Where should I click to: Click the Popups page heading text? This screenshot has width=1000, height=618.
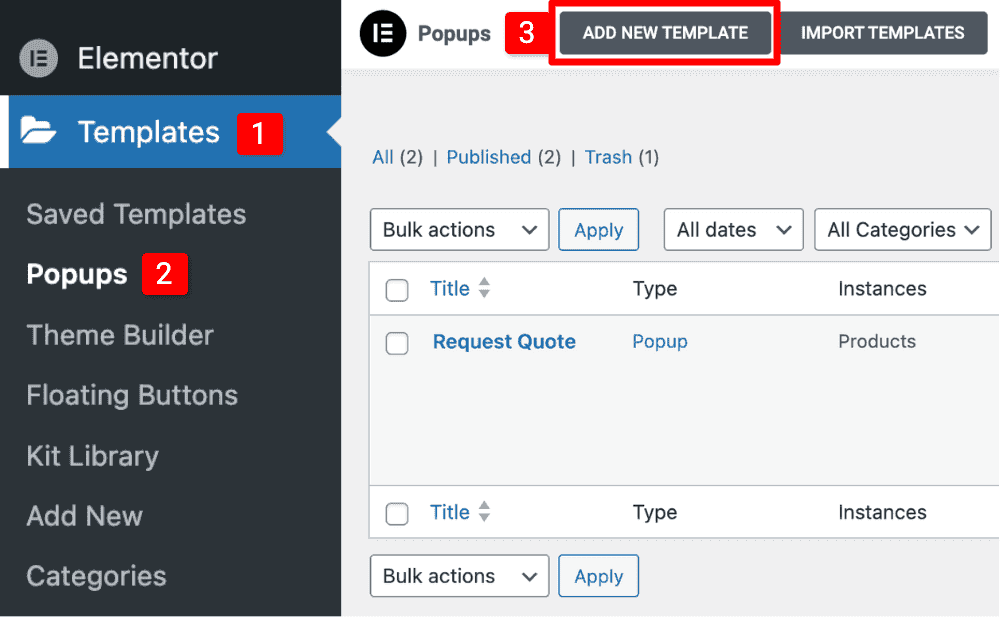454,34
